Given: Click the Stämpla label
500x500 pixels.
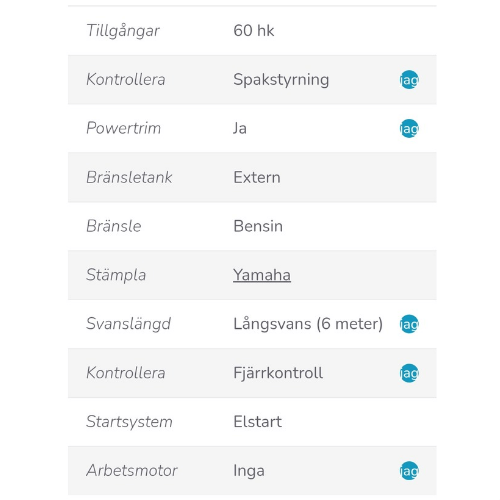Looking at the screenshot, I should pos(116,276).
